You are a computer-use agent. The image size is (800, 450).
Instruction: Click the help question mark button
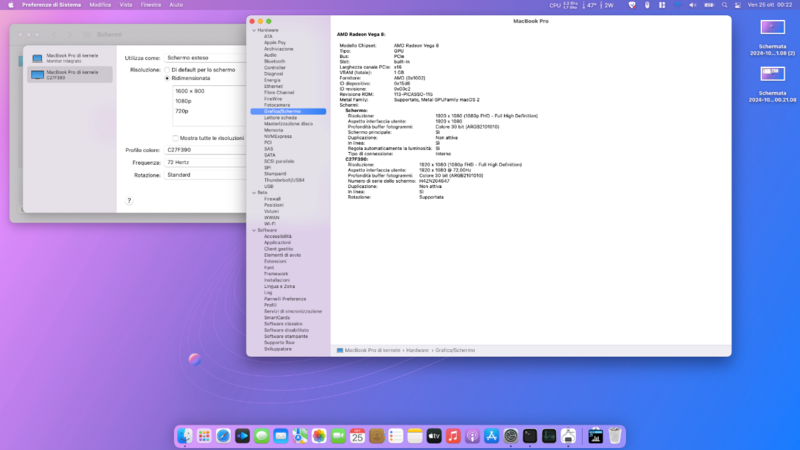128,200
